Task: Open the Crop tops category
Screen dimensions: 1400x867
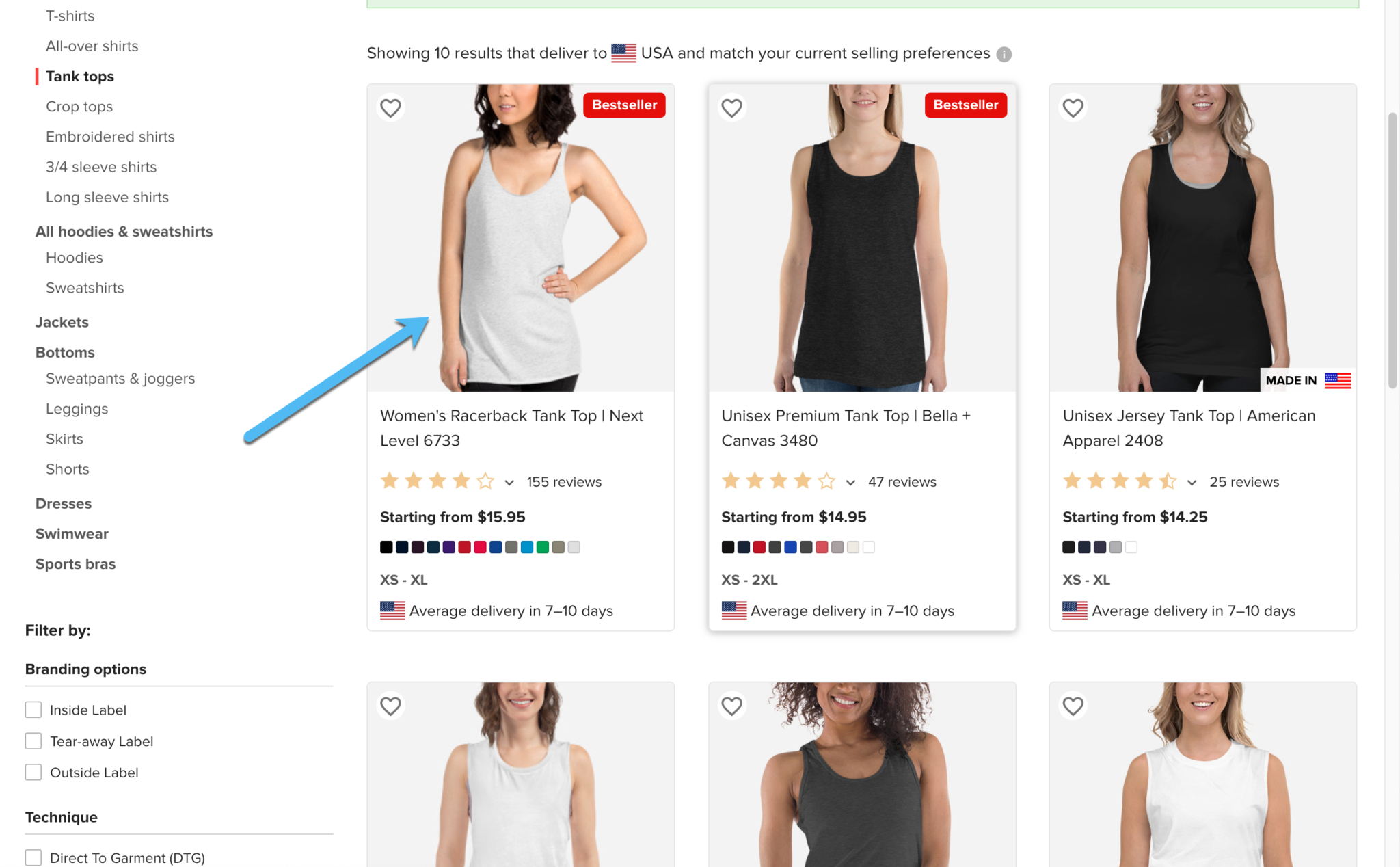Action: point(79,106)
